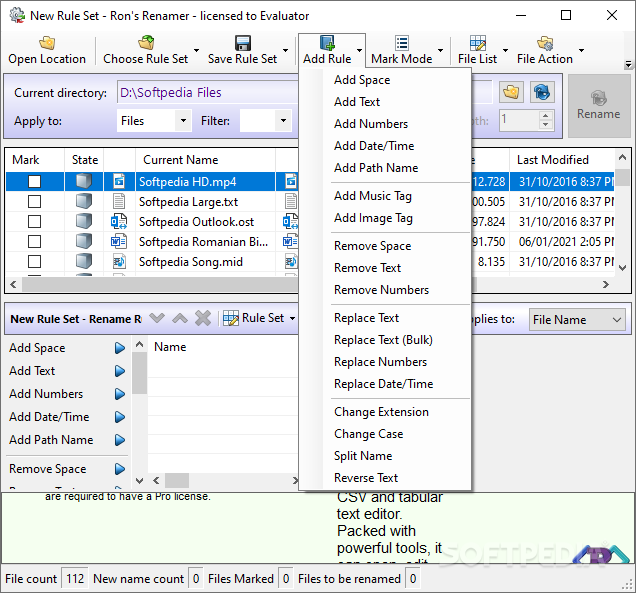Click the blue arrow next to Add Path Name
This screenshot has width=636, height=593.
coord(120,440)
